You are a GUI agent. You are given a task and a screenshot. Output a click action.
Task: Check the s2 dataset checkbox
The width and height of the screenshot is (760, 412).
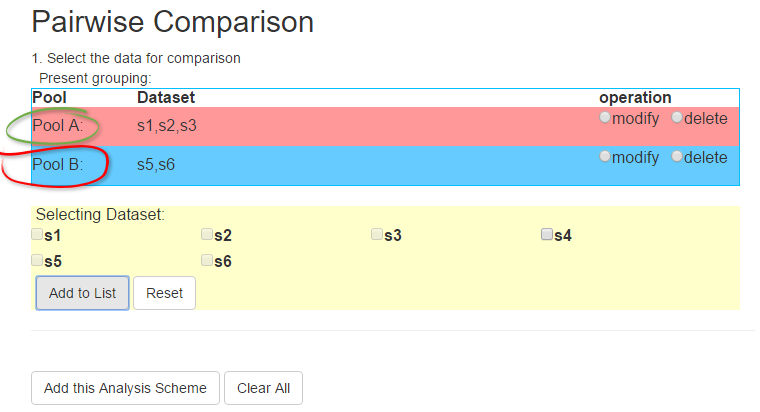click(207, 235)
